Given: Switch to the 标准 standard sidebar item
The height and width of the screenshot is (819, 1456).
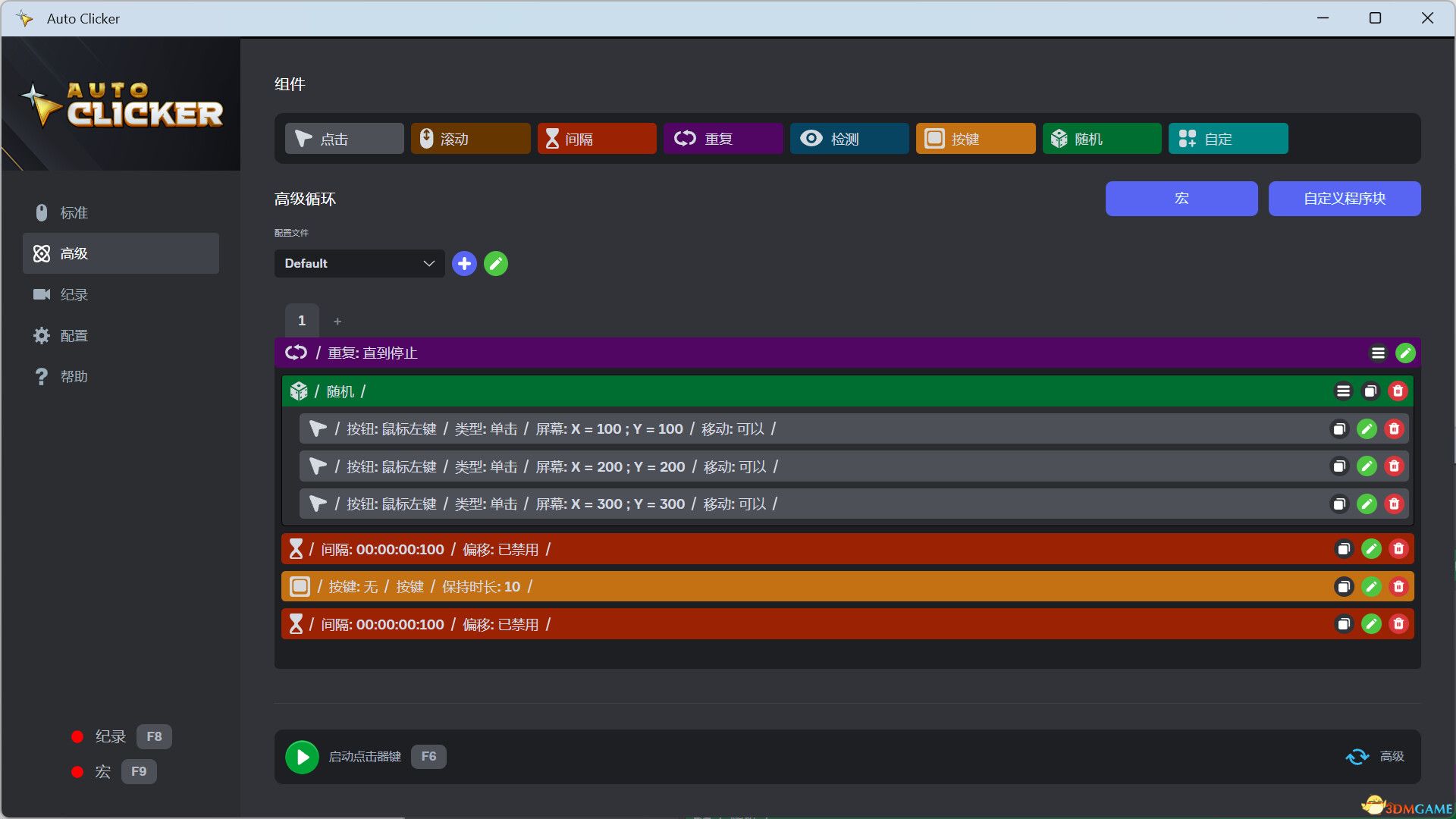Looking at the screenshot, I should 74,213.
